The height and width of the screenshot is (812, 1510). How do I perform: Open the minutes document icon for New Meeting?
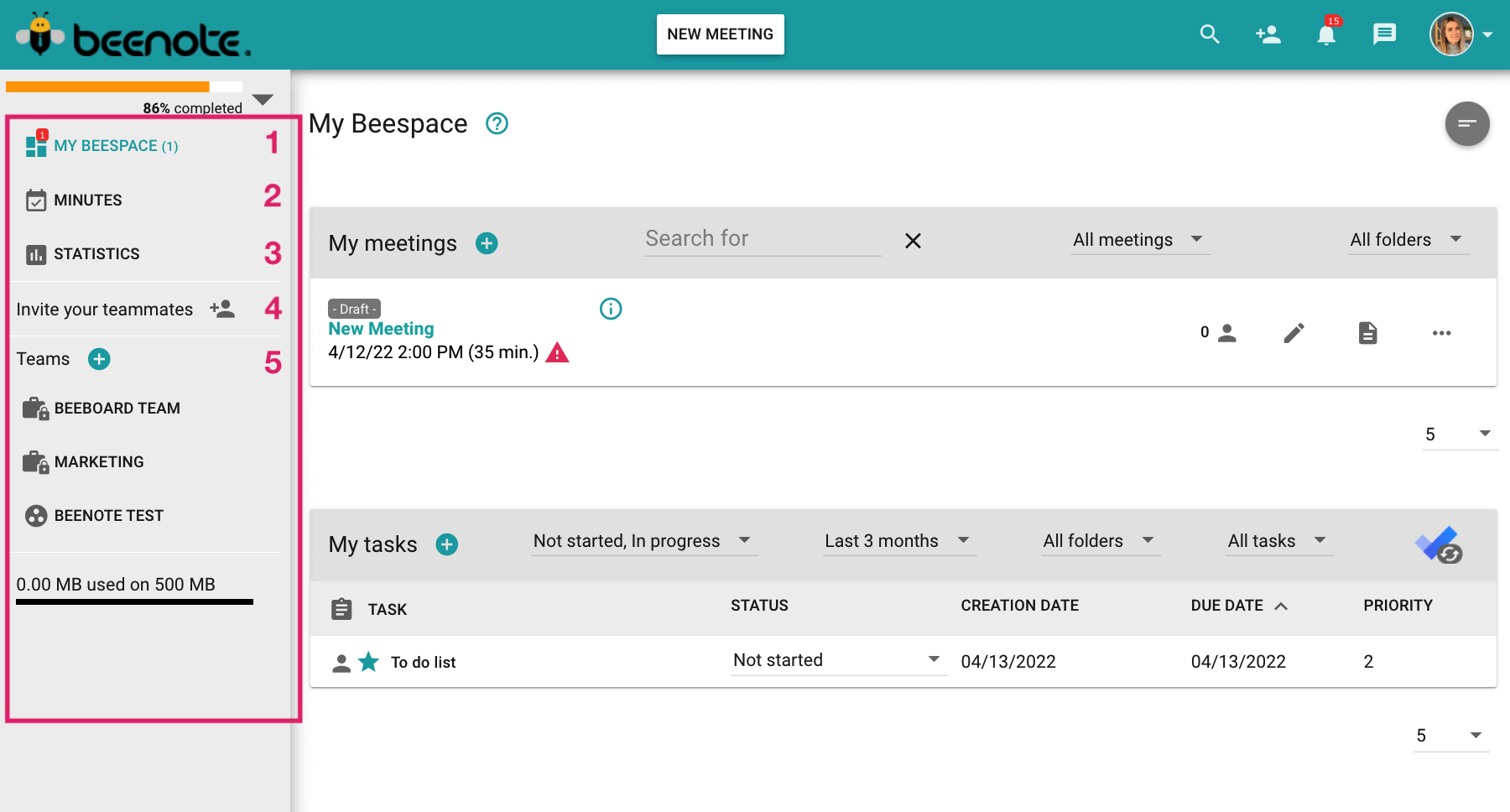(1367, 333)
